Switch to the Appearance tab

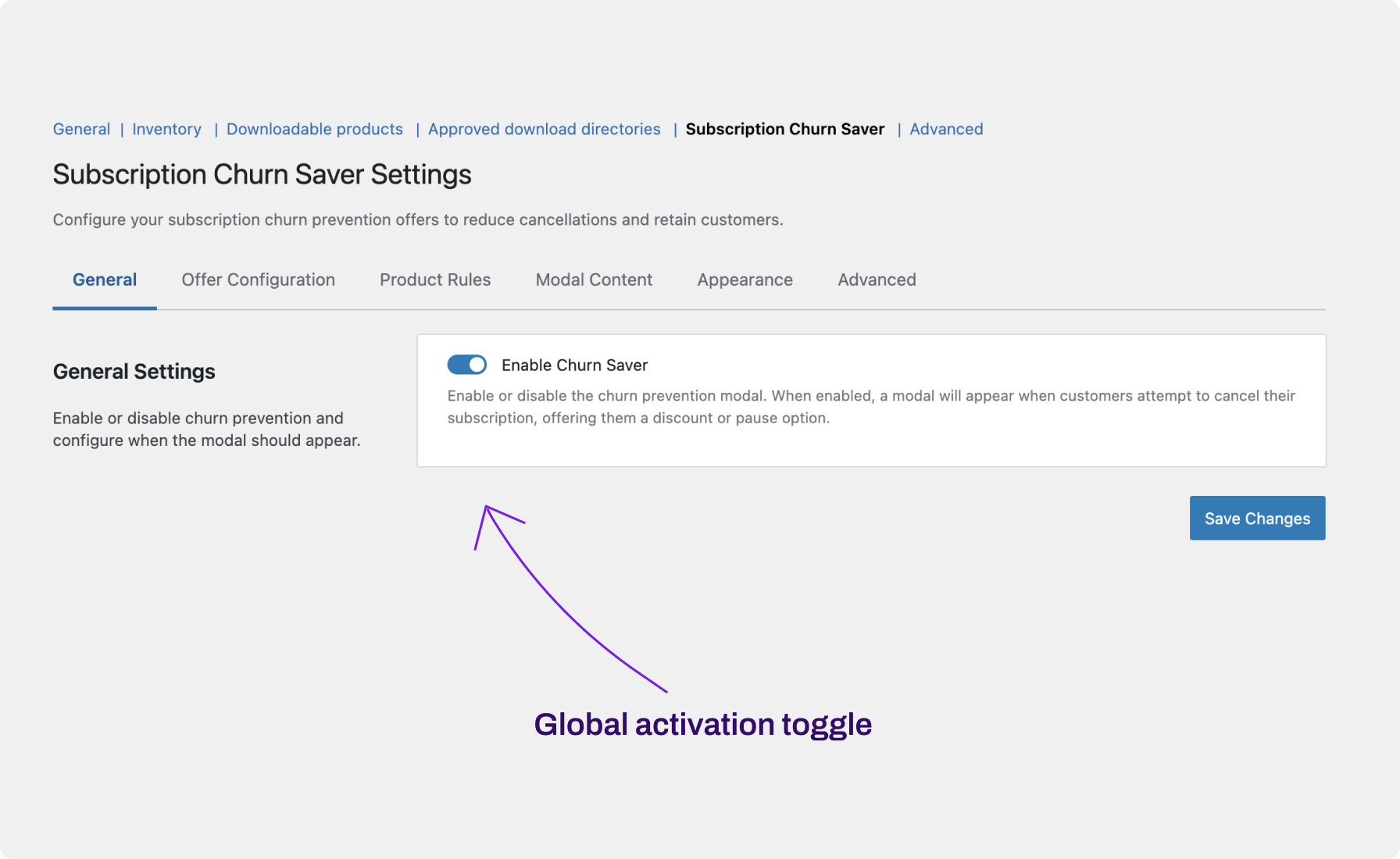tap(745, 280)
